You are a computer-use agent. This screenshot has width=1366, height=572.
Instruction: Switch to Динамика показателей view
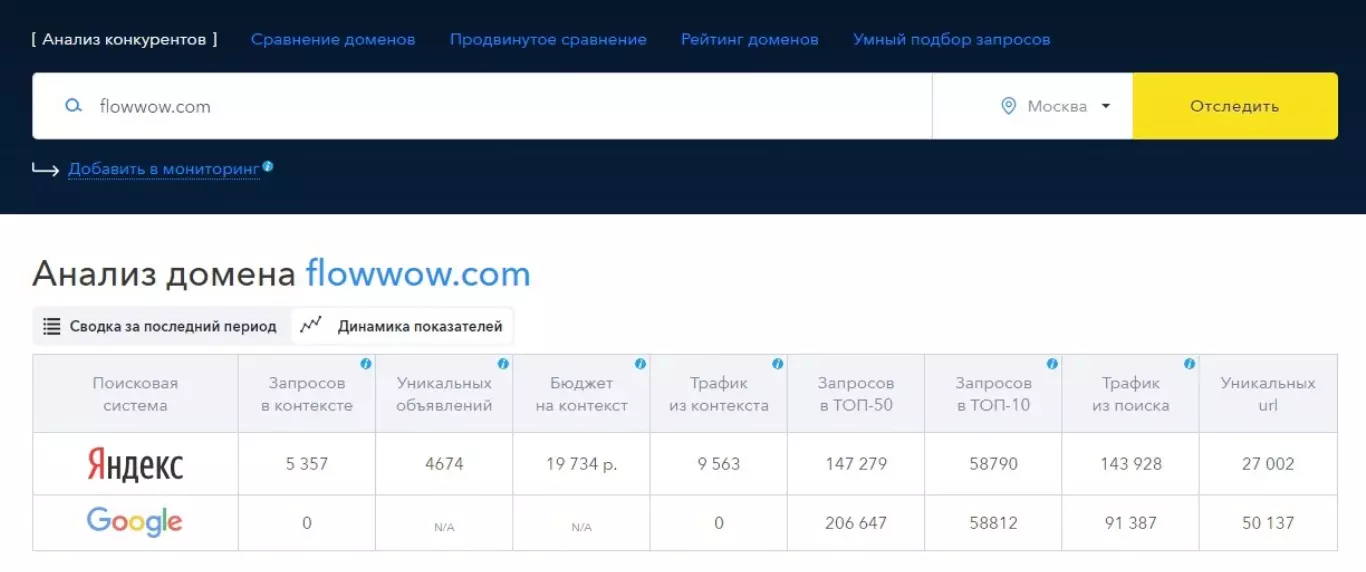pyautogui.click(x=403, y=326)
